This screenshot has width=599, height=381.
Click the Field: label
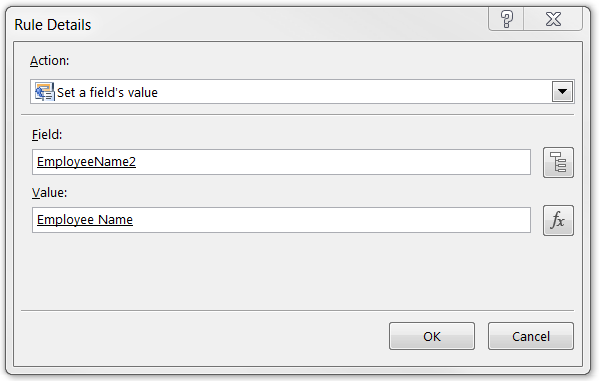[x=47, y=135]
